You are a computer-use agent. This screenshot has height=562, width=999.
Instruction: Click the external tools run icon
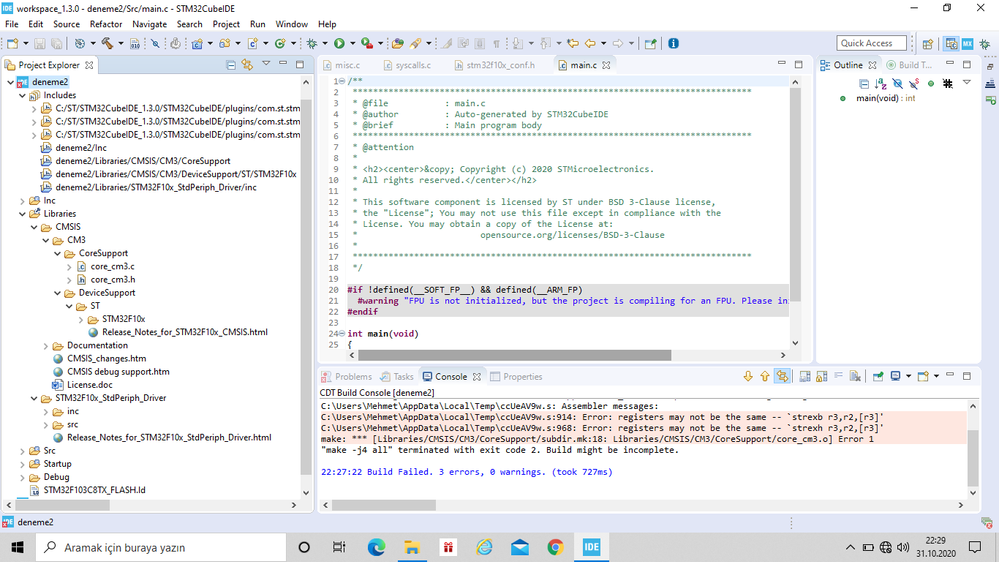tap(367, 43)
